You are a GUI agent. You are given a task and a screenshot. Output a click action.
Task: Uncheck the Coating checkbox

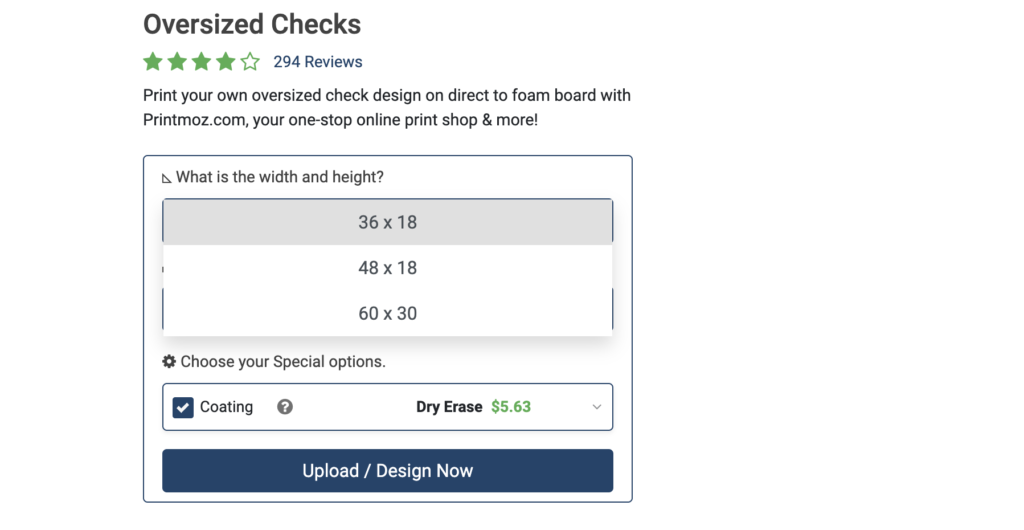click(183, 407)
